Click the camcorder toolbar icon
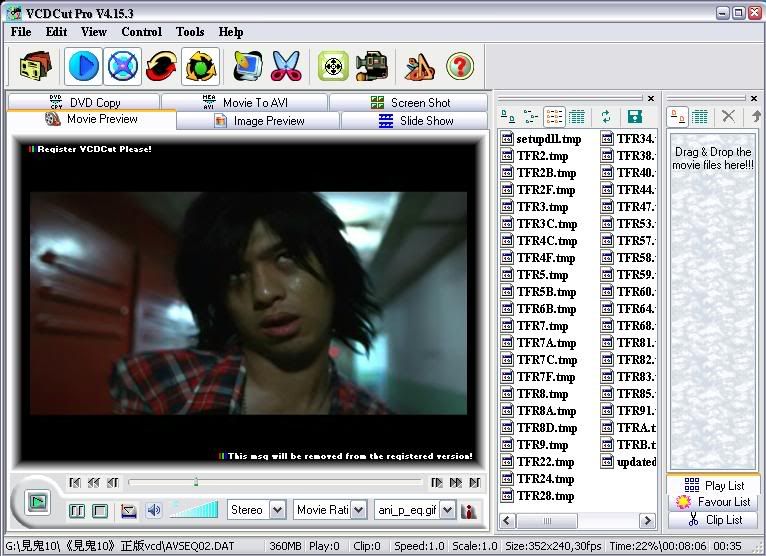Viewport: 766px width, 556px height. pyautogui.click(x=372, y=66)
